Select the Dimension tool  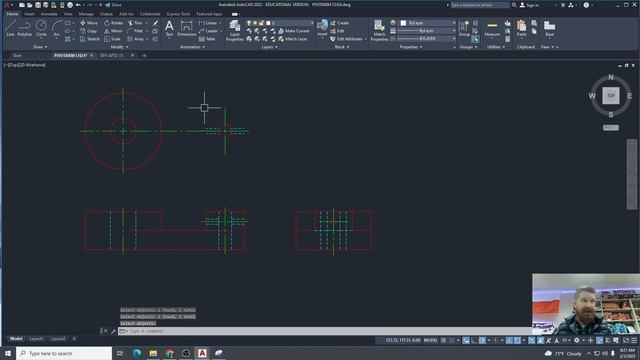tap(187, 28)
